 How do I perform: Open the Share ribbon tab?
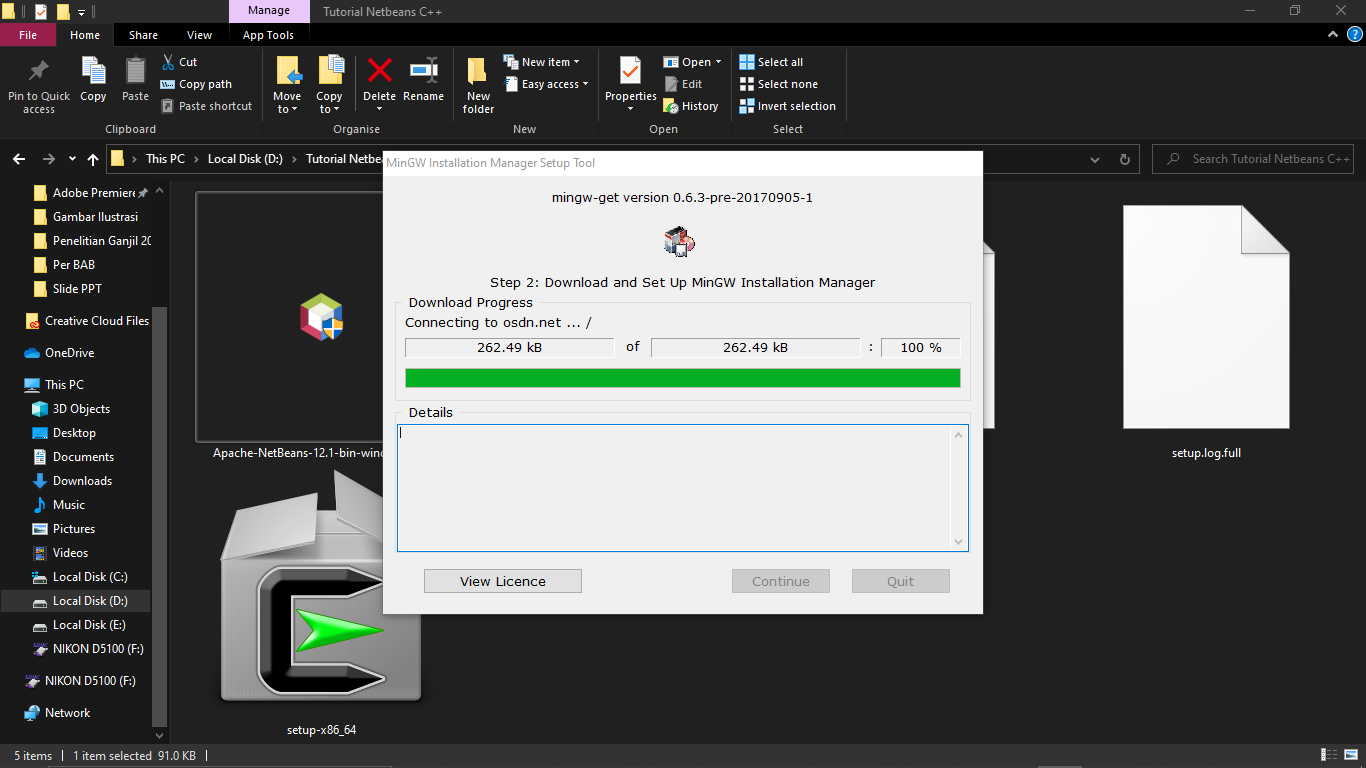coord(143,35)
